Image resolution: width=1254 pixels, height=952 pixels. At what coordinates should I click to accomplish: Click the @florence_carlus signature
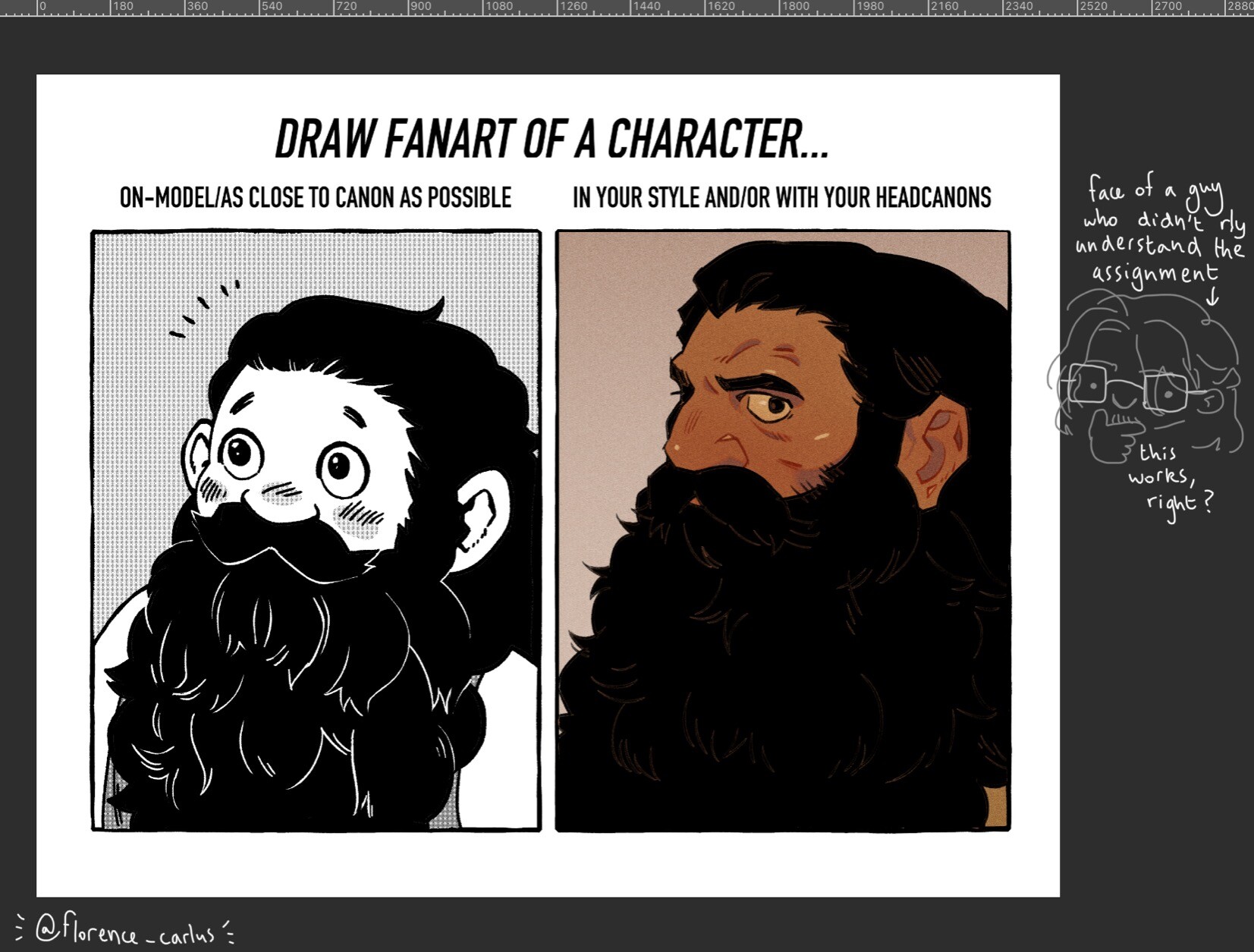pos(125,929)
